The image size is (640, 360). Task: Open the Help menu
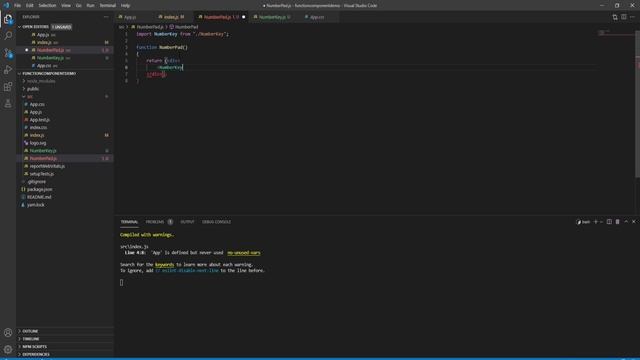pyautogui.click(x=125, y=6)
